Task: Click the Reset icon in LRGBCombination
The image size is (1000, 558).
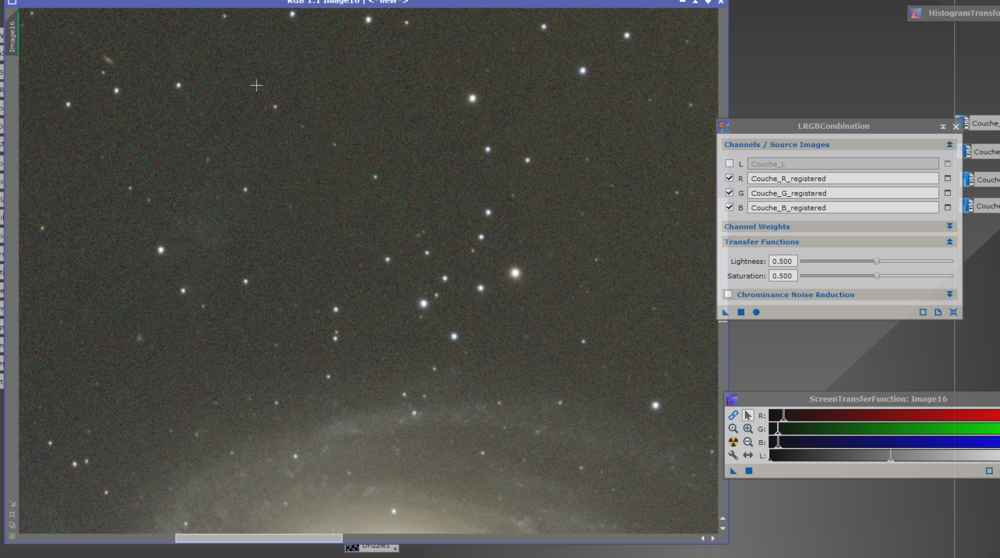Action: 953,312
